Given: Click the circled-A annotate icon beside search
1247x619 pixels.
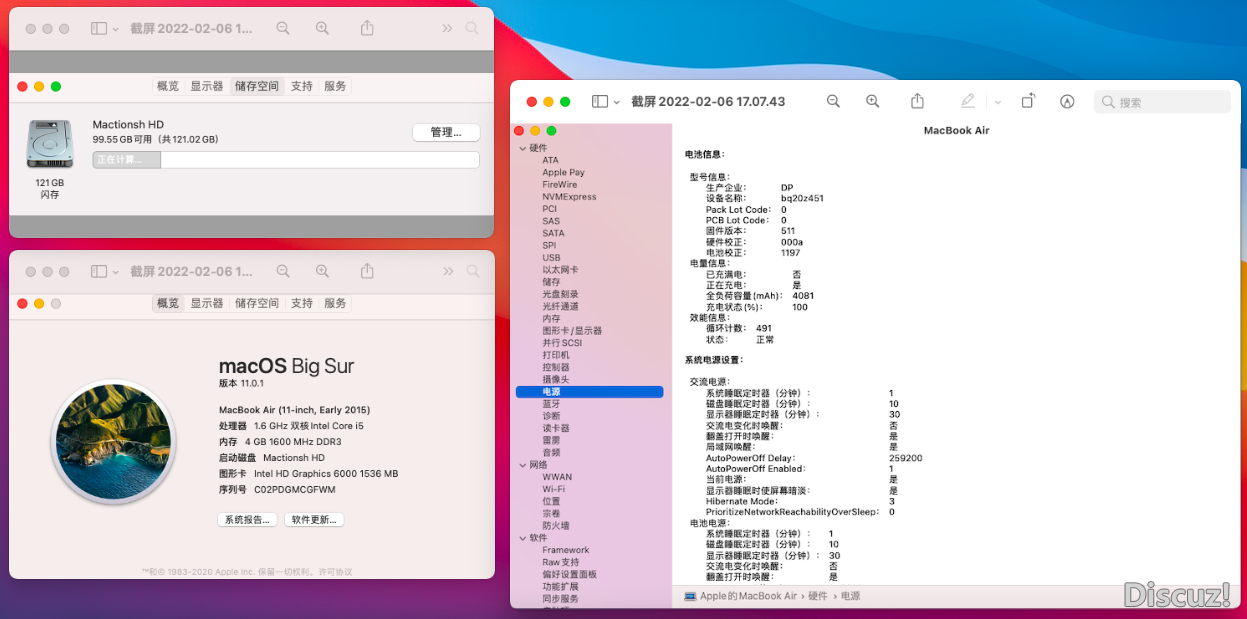Looking at the screenshot, I should [1067, 102].
